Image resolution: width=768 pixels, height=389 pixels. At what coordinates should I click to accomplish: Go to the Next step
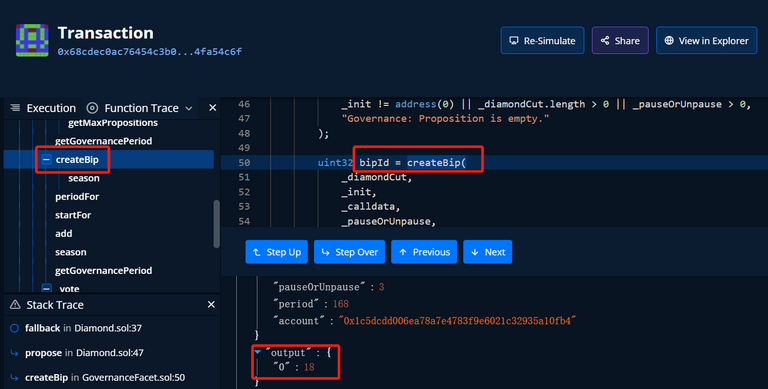(x=488, y=252)
